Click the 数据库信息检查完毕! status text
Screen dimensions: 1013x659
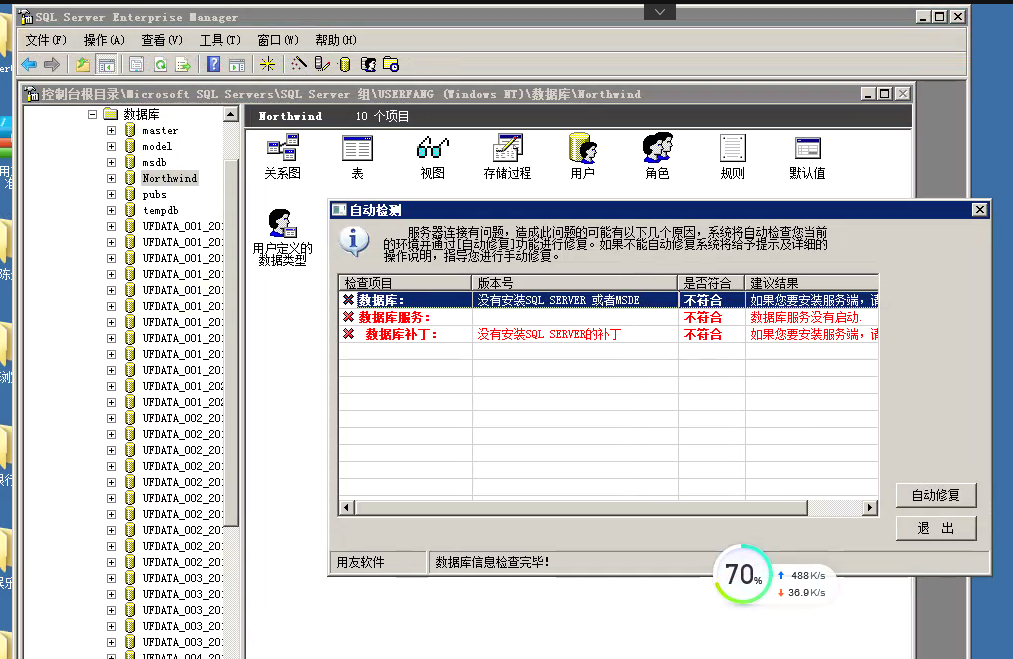pos(492,562)
